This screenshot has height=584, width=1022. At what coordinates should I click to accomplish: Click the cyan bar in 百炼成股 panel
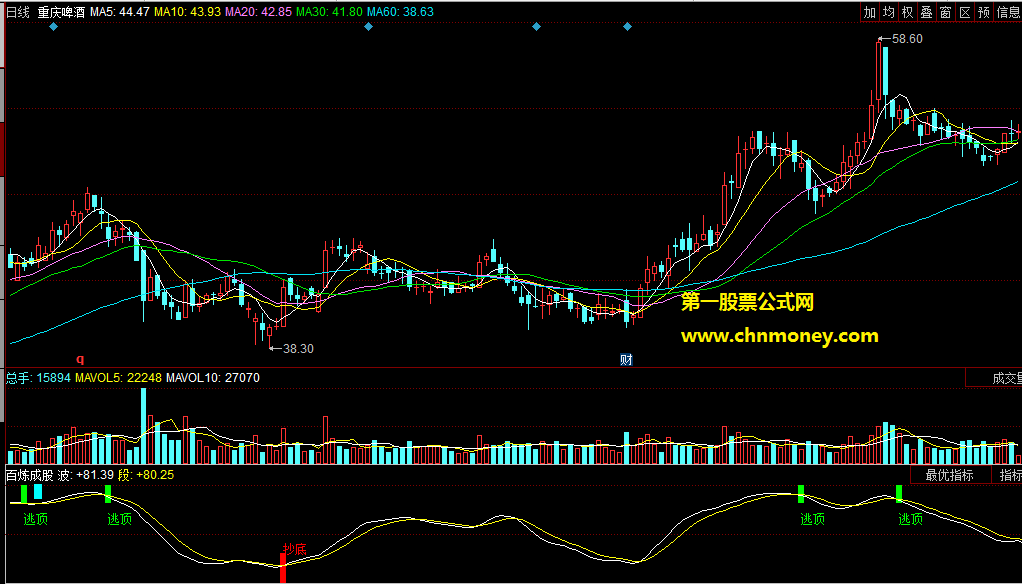[38, 492]
